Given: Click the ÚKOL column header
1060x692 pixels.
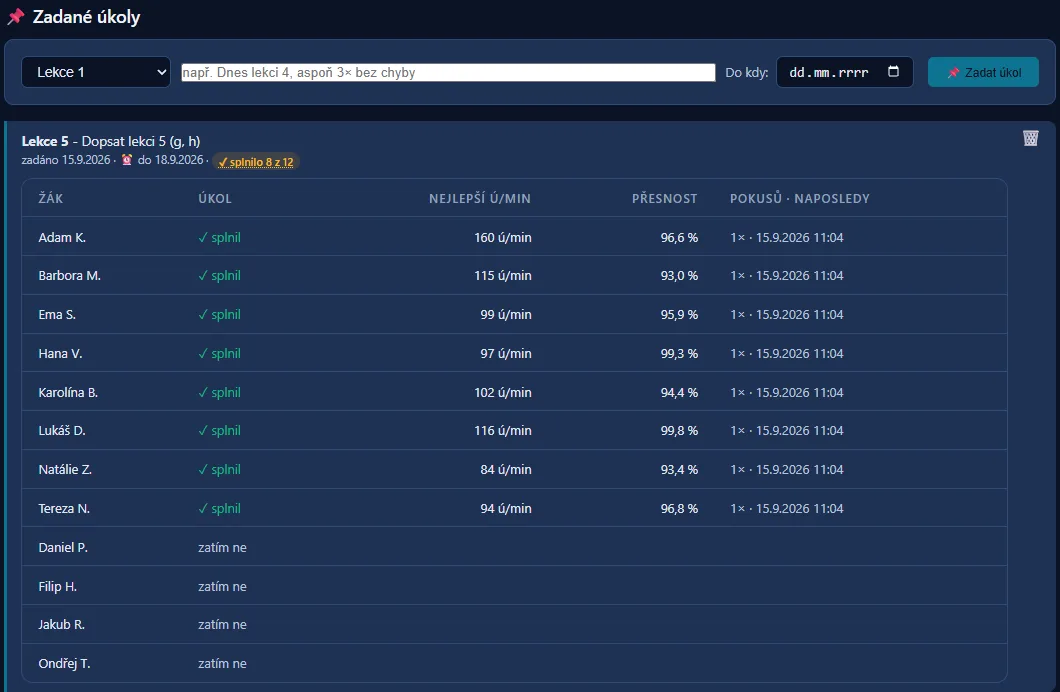Looking at the screenshot, I should pyautogui.click(x=215, y=199).
